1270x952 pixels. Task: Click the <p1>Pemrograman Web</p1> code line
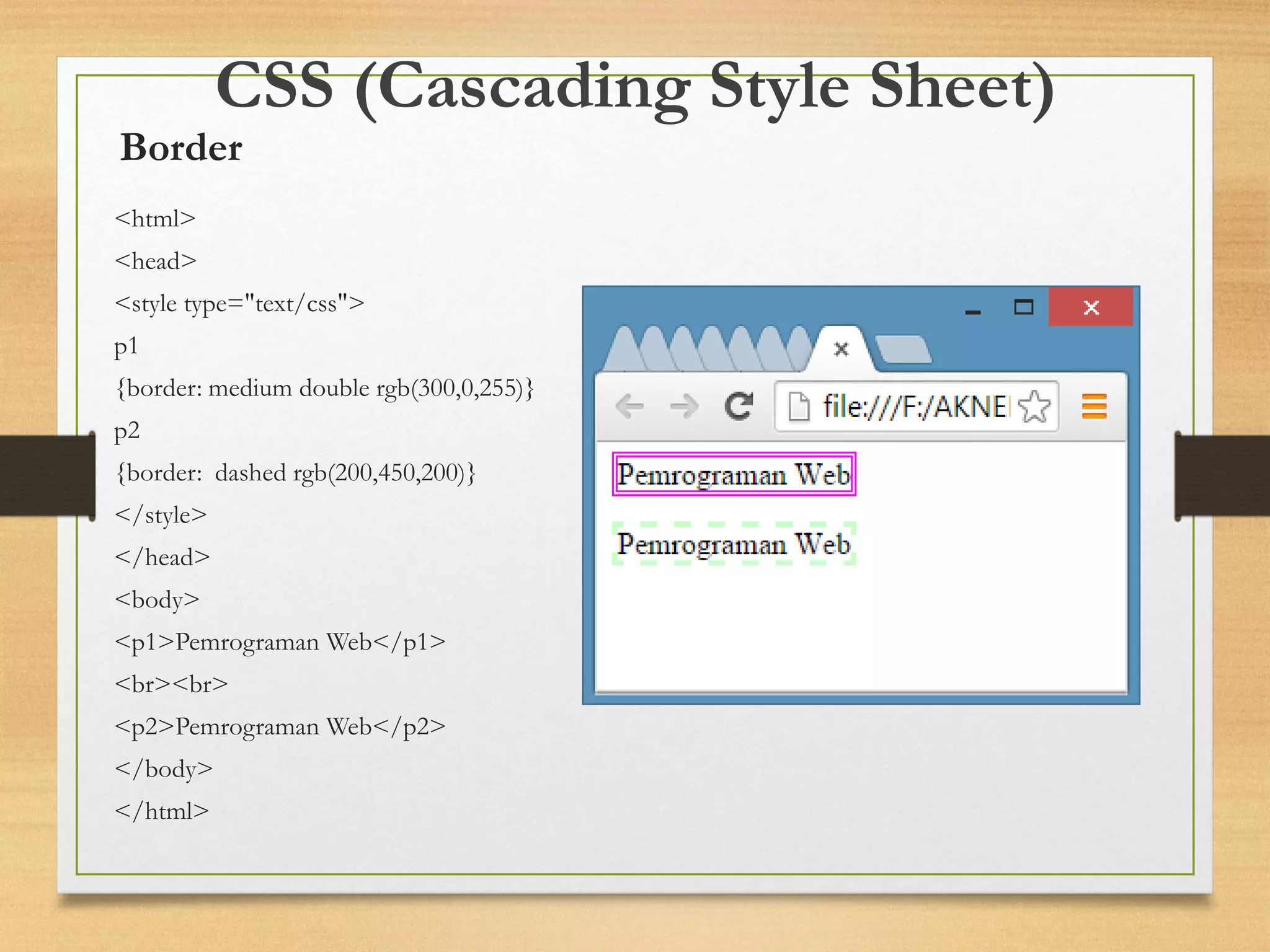(280, 643)
